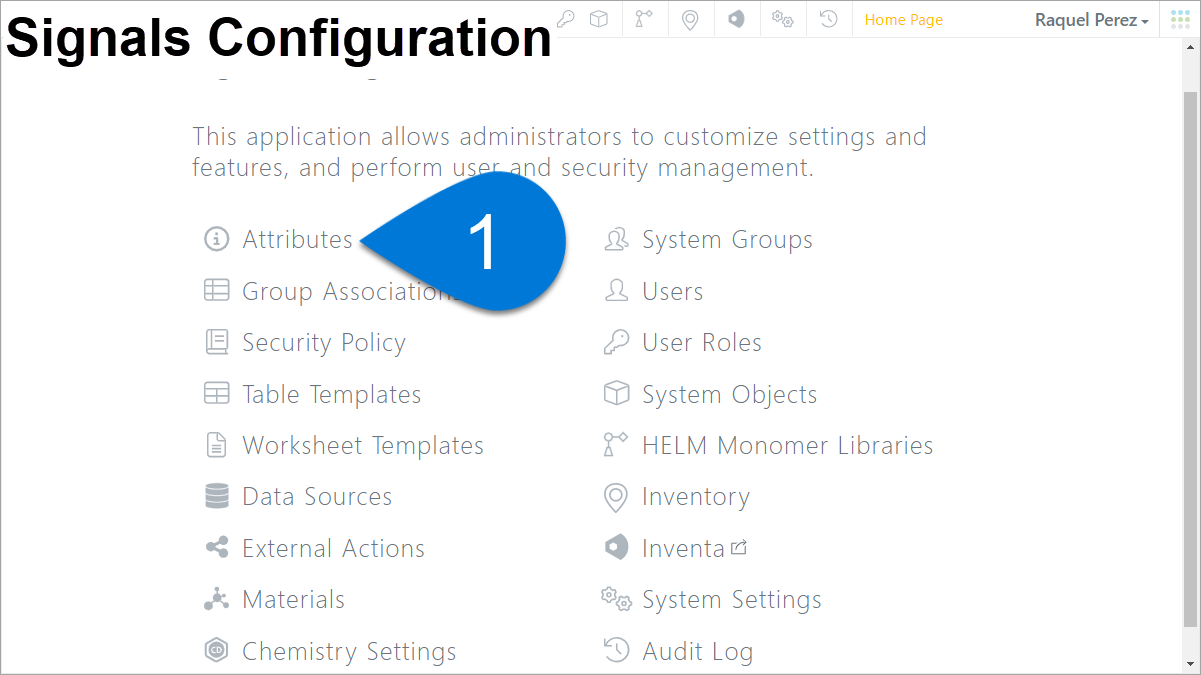The width and height of the screenshot is (1201, 675).
Task: Open Worksheet Templates in the list
Action: [363, 446]
